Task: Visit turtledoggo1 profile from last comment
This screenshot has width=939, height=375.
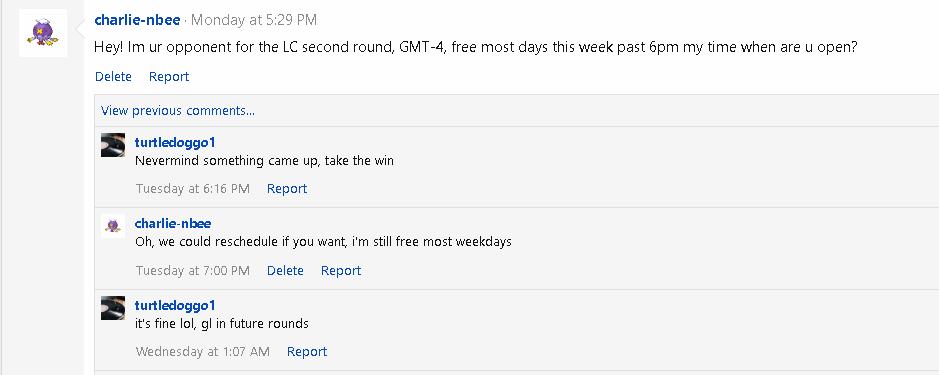Action: pyautogui.click(x=175, y=306)
